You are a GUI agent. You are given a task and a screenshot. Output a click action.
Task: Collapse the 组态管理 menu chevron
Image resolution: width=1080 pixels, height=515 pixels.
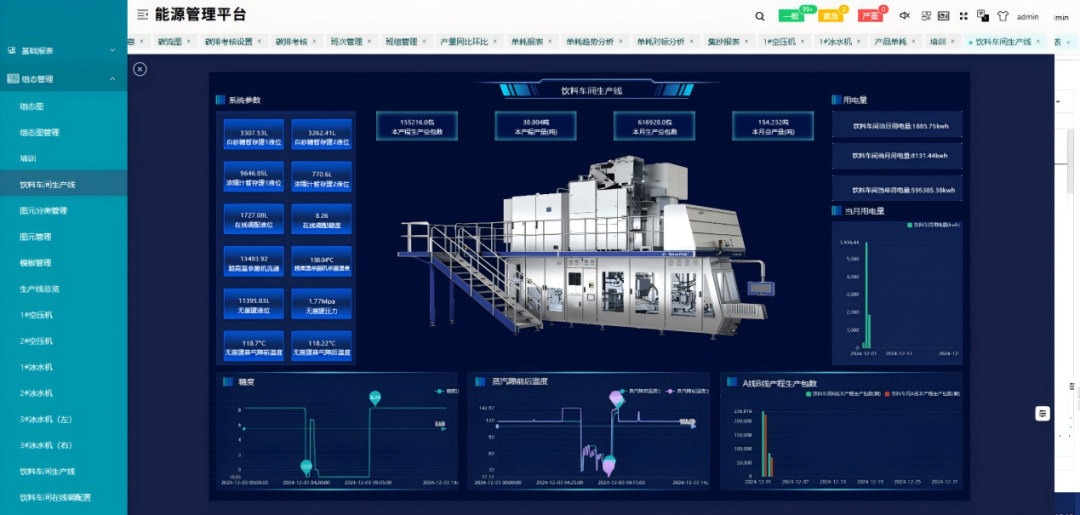tap(113, 79)
